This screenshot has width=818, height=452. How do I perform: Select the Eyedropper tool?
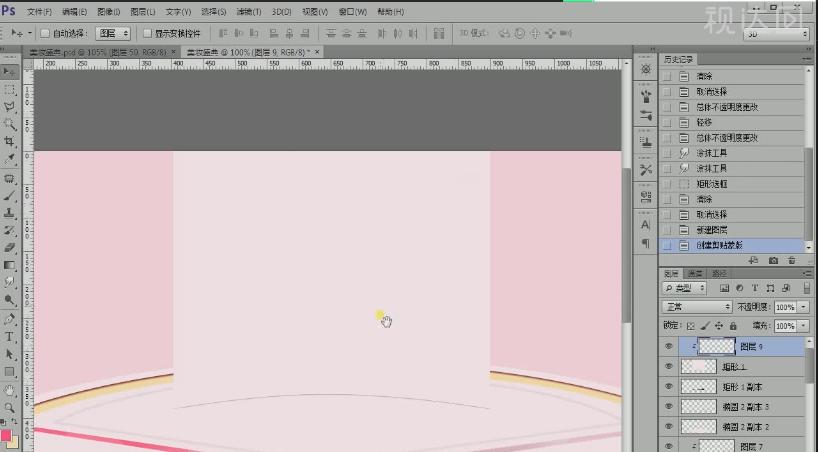[x=9, y=158]
